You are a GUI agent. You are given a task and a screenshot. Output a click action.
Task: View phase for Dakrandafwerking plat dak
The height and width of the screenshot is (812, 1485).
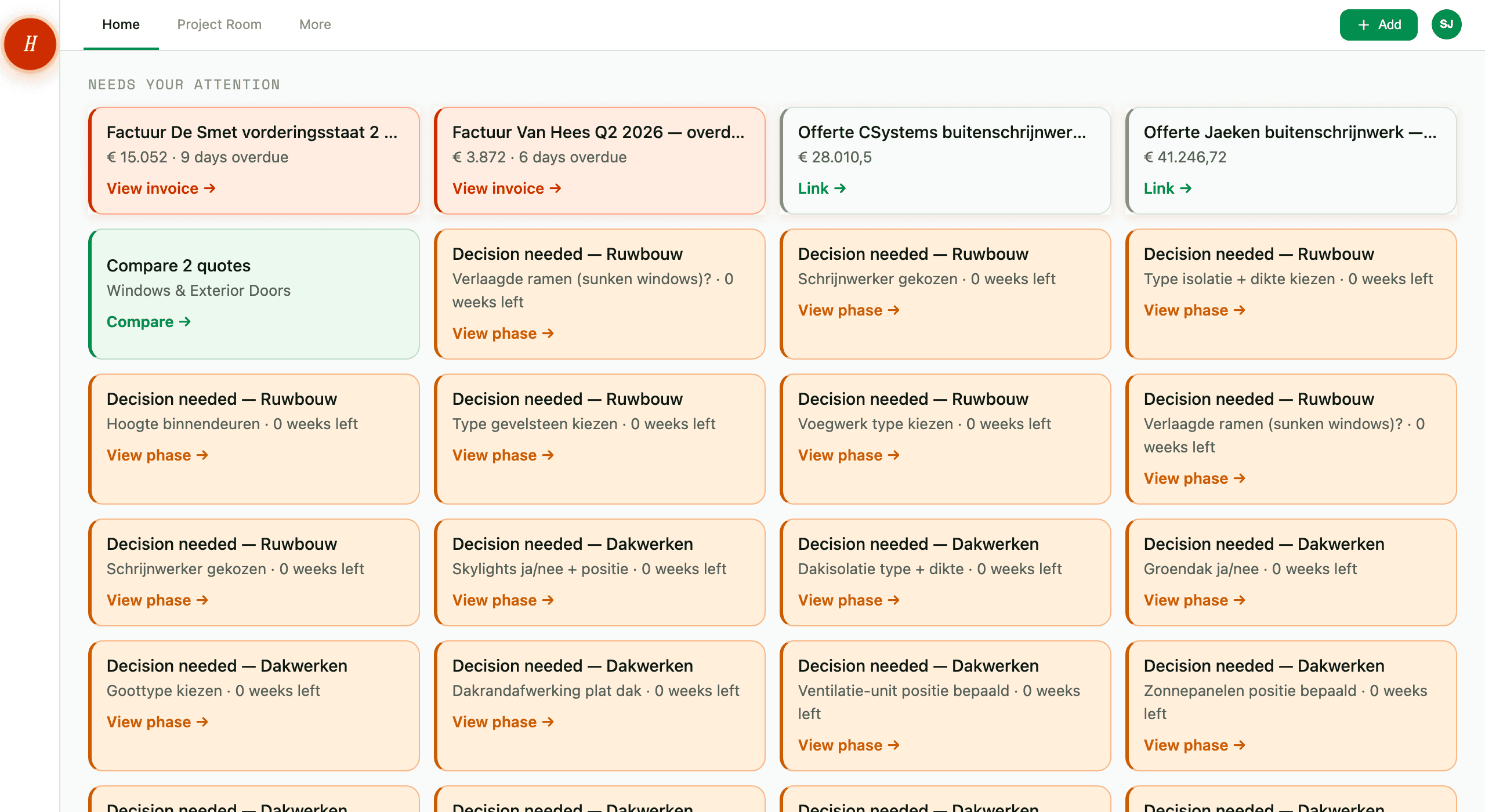(x=503, y=722)
